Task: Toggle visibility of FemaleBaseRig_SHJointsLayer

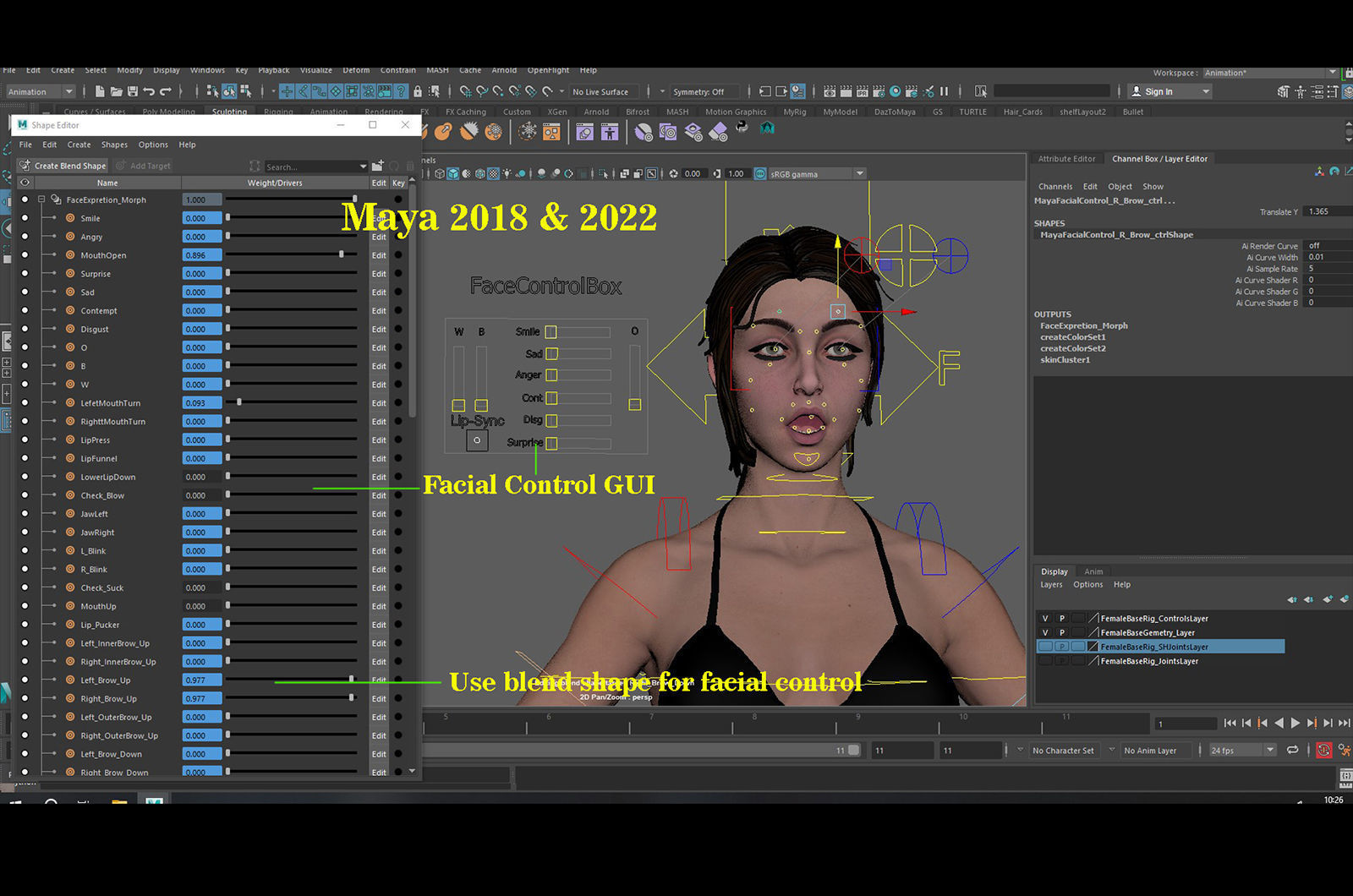Action: pos(1045,647)
